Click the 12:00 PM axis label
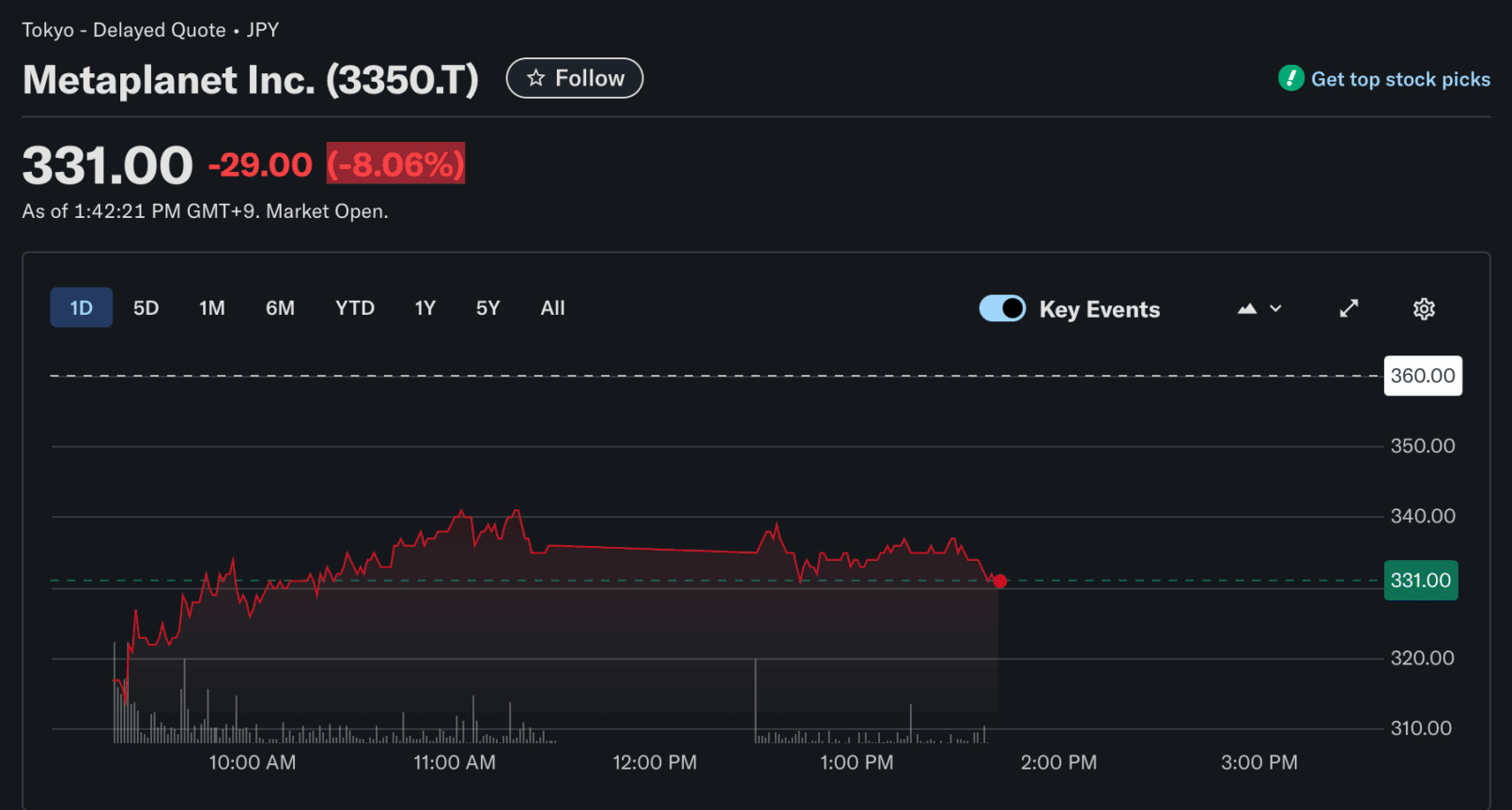 point(655,762)
